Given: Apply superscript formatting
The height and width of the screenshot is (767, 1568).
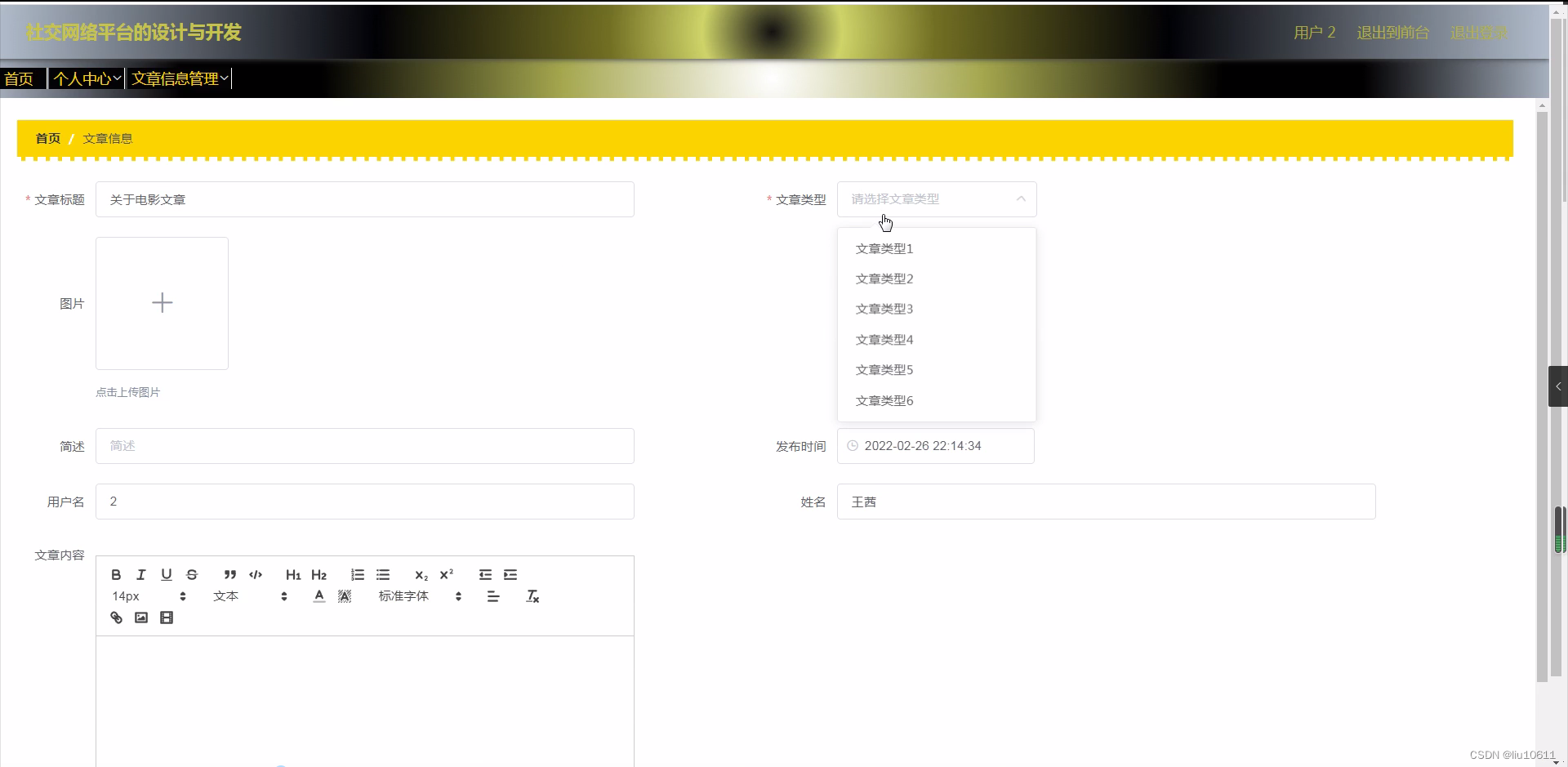Looking at the screenshot, I should coord(446,574).
